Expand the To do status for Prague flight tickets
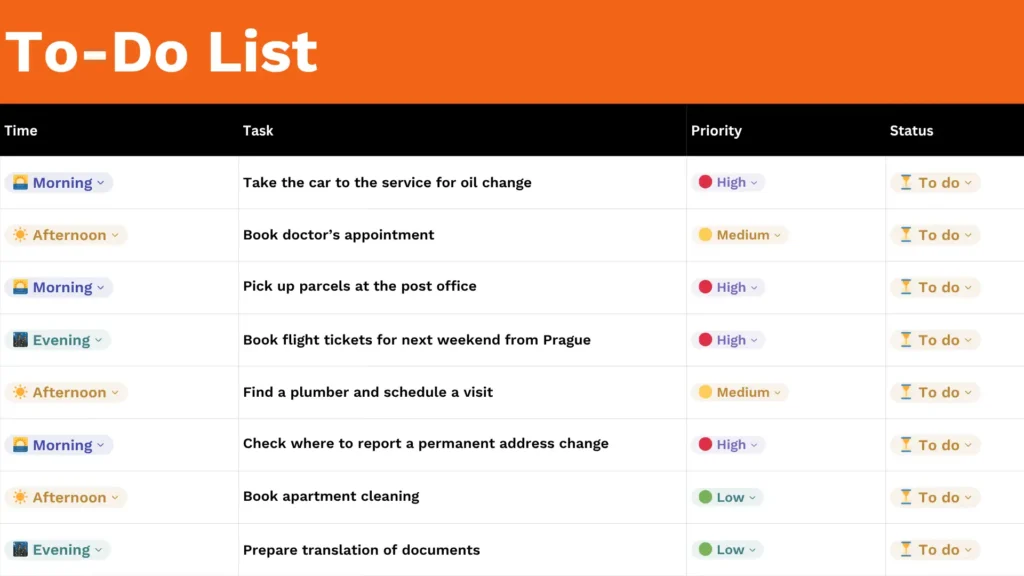This screenshot has height=576, width=1024. coord(968,340)
